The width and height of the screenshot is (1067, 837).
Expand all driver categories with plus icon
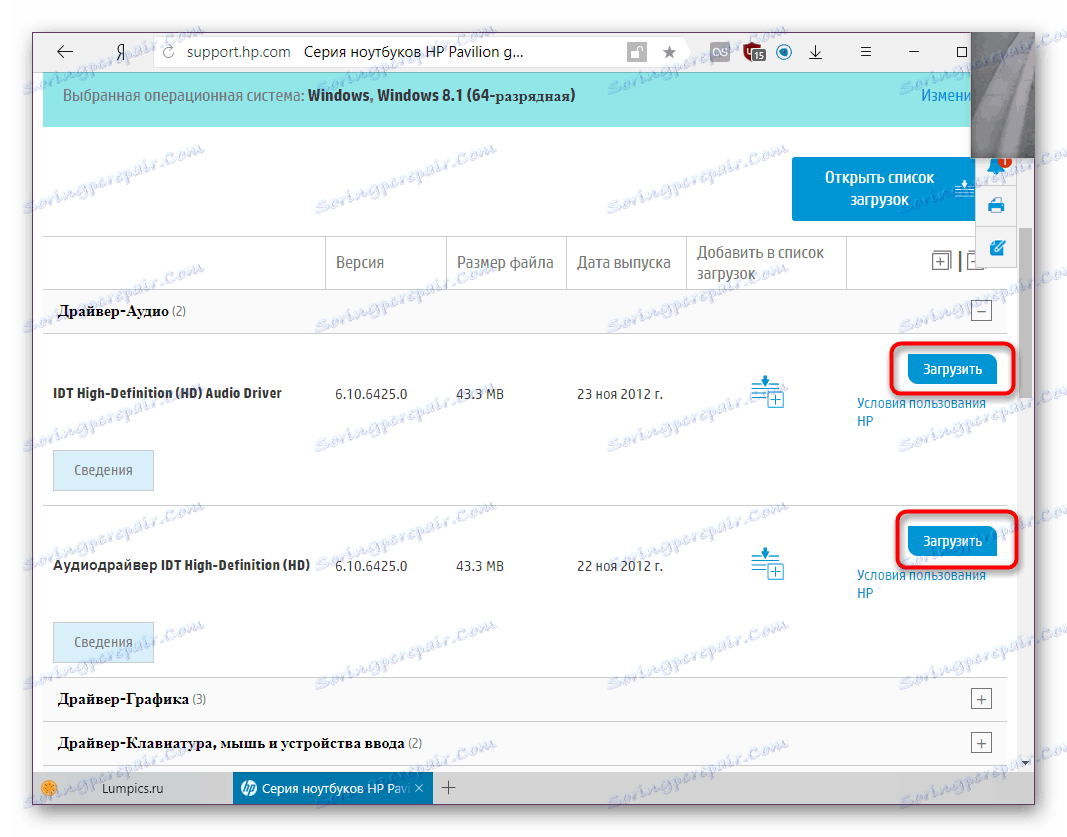940,261
